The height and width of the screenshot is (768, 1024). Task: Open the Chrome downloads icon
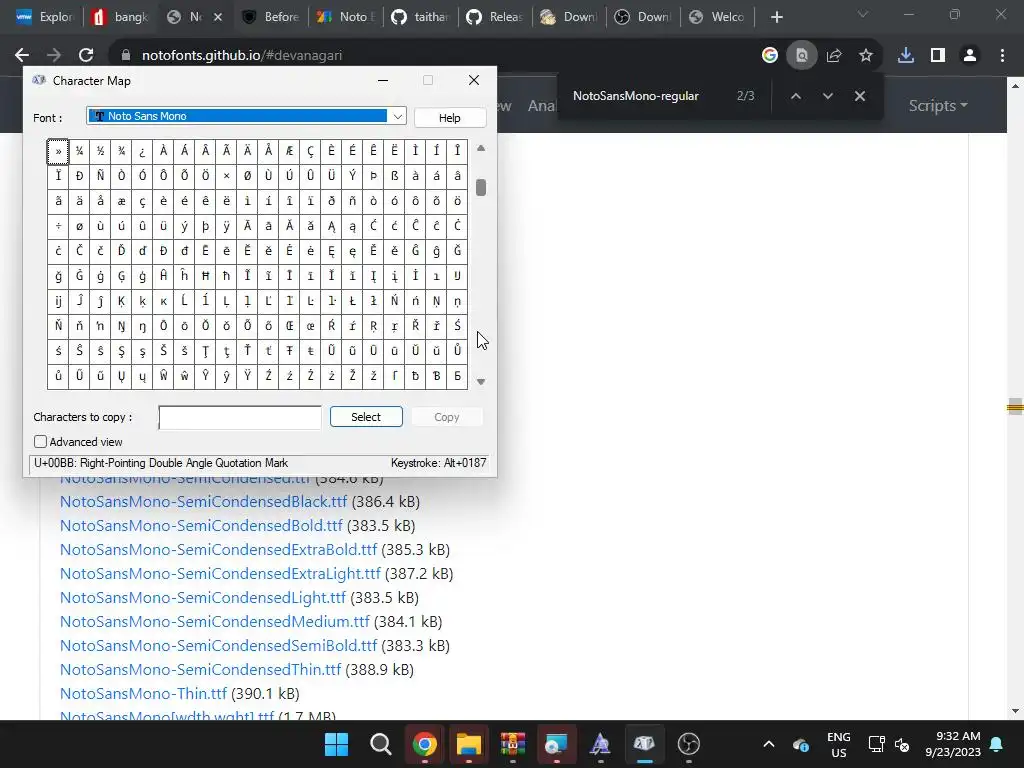906,56
